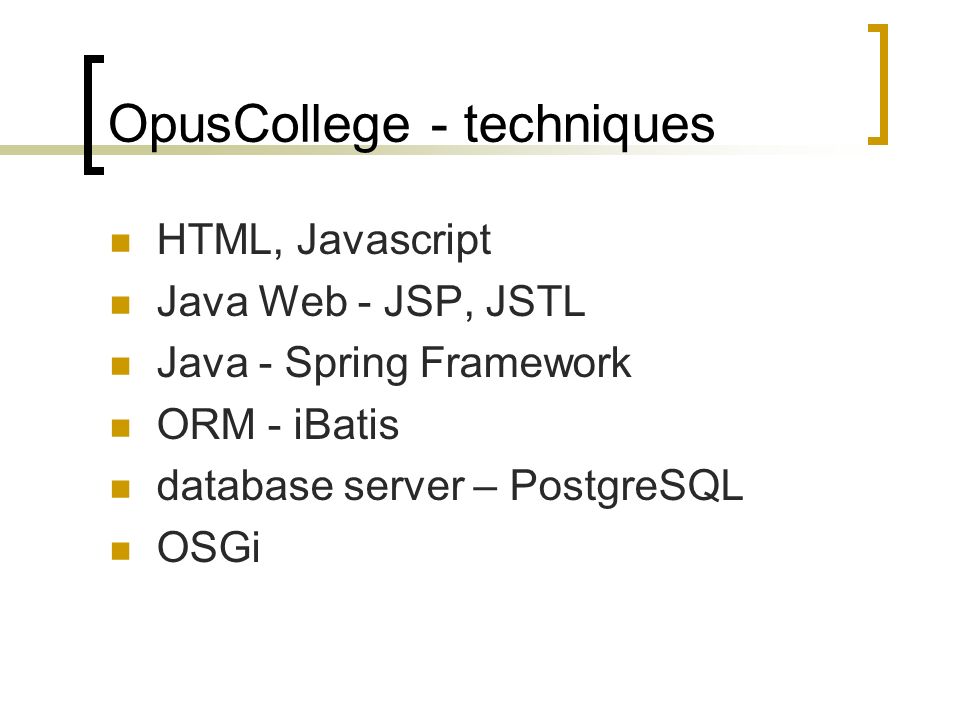Click the OSGi bullet text
The width and height of the screenshot is (960, 720).
pos(209,547)
